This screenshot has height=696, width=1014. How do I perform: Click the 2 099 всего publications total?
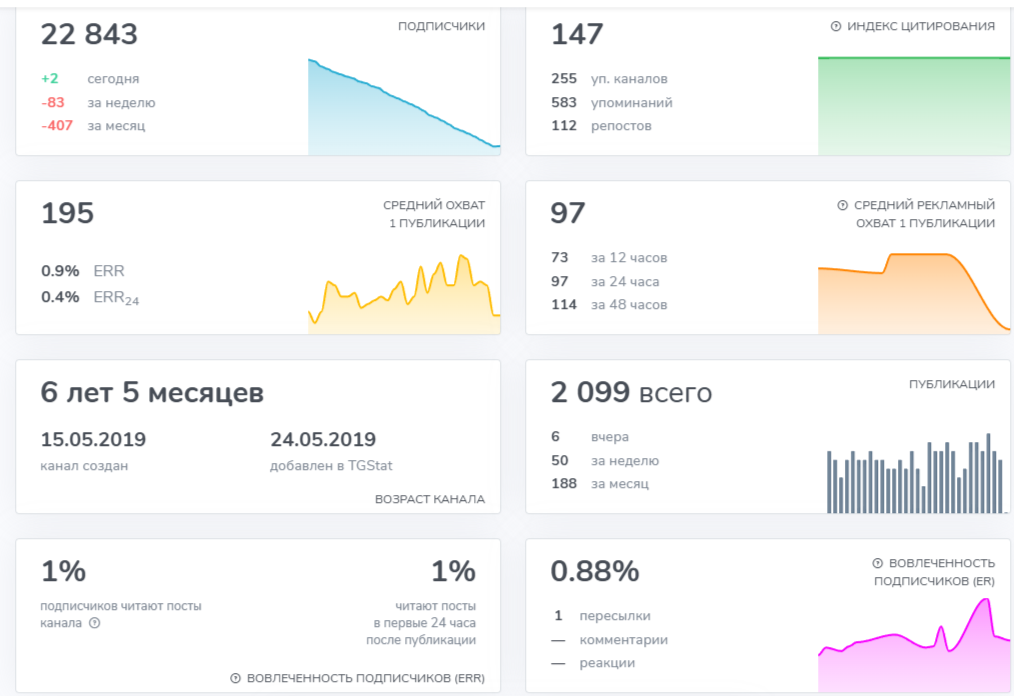pos(631,393)
